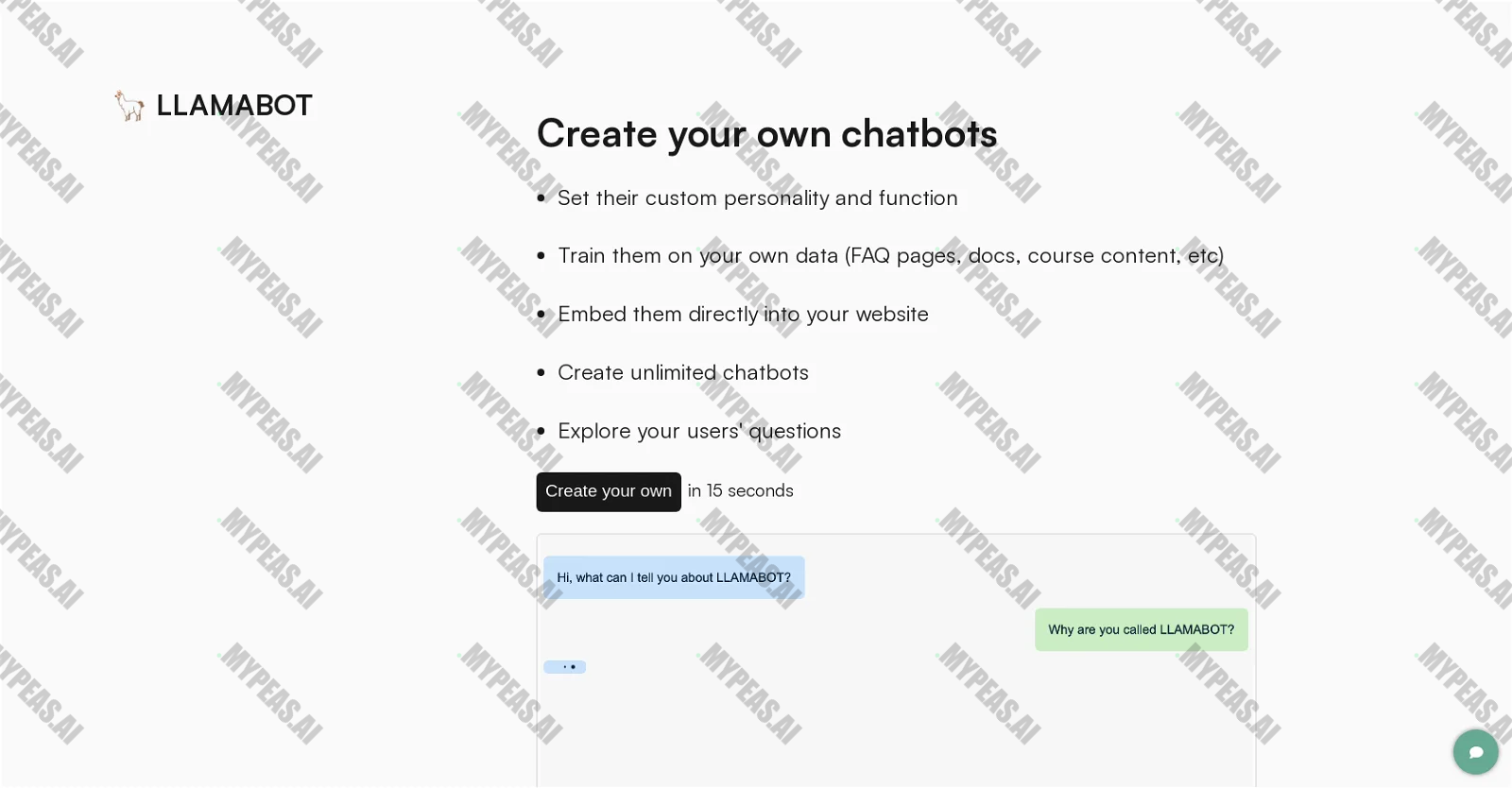Select 'Create unlimited chatbots' bullet
The width and height of the screenshot is (1512, 788).
click(x=683, y=372)
